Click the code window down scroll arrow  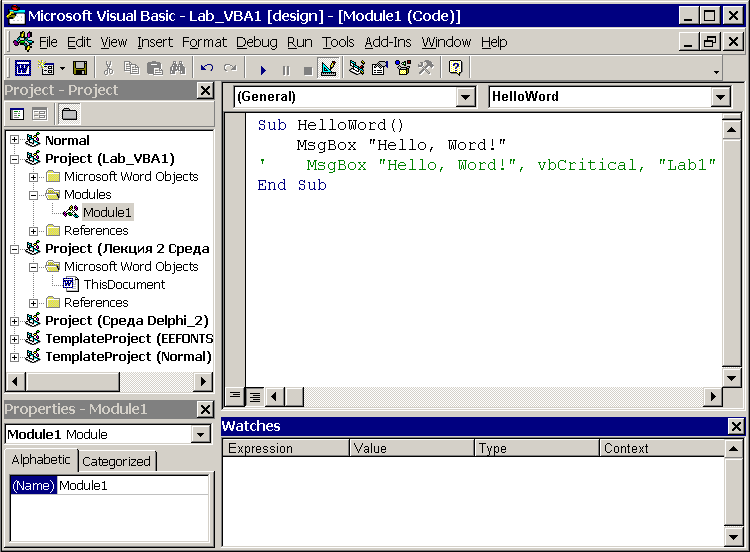coord(731,377)
